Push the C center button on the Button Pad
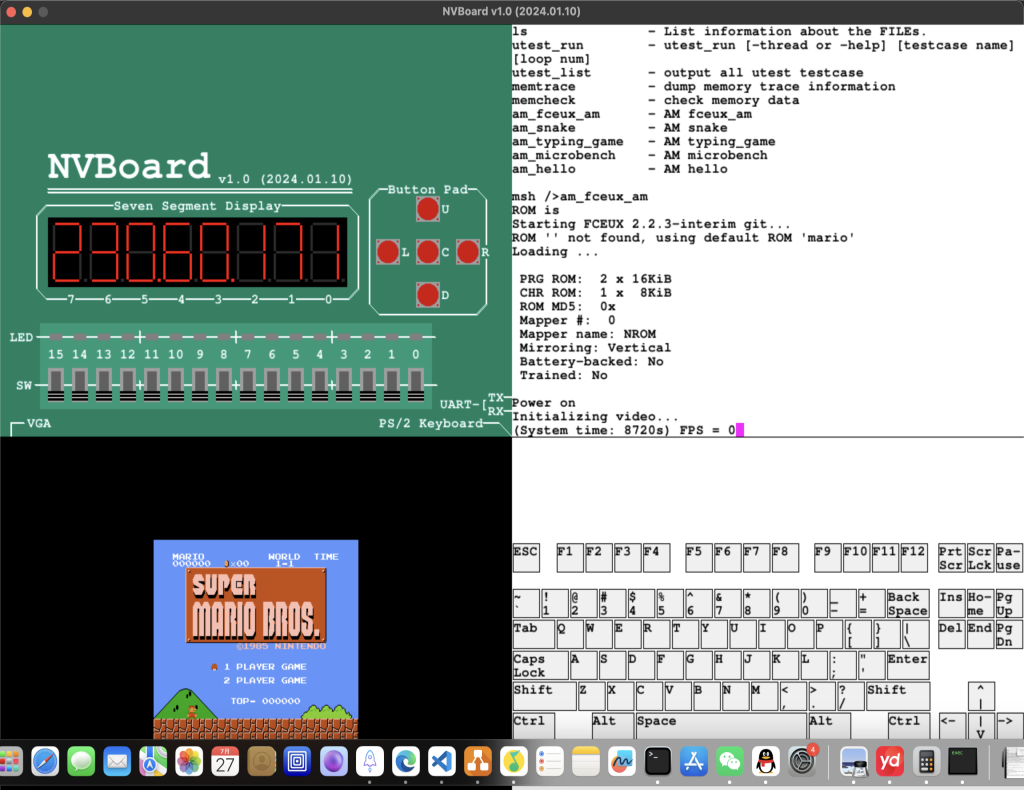The image size is (1024, 790). [x=428, y=252]
